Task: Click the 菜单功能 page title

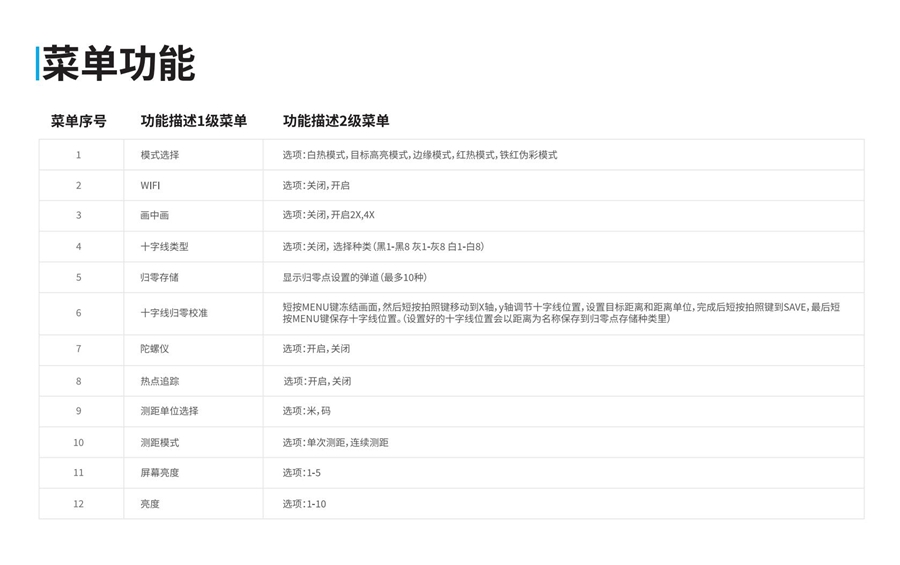Action: pyautogui.click(x=118, y=64)
